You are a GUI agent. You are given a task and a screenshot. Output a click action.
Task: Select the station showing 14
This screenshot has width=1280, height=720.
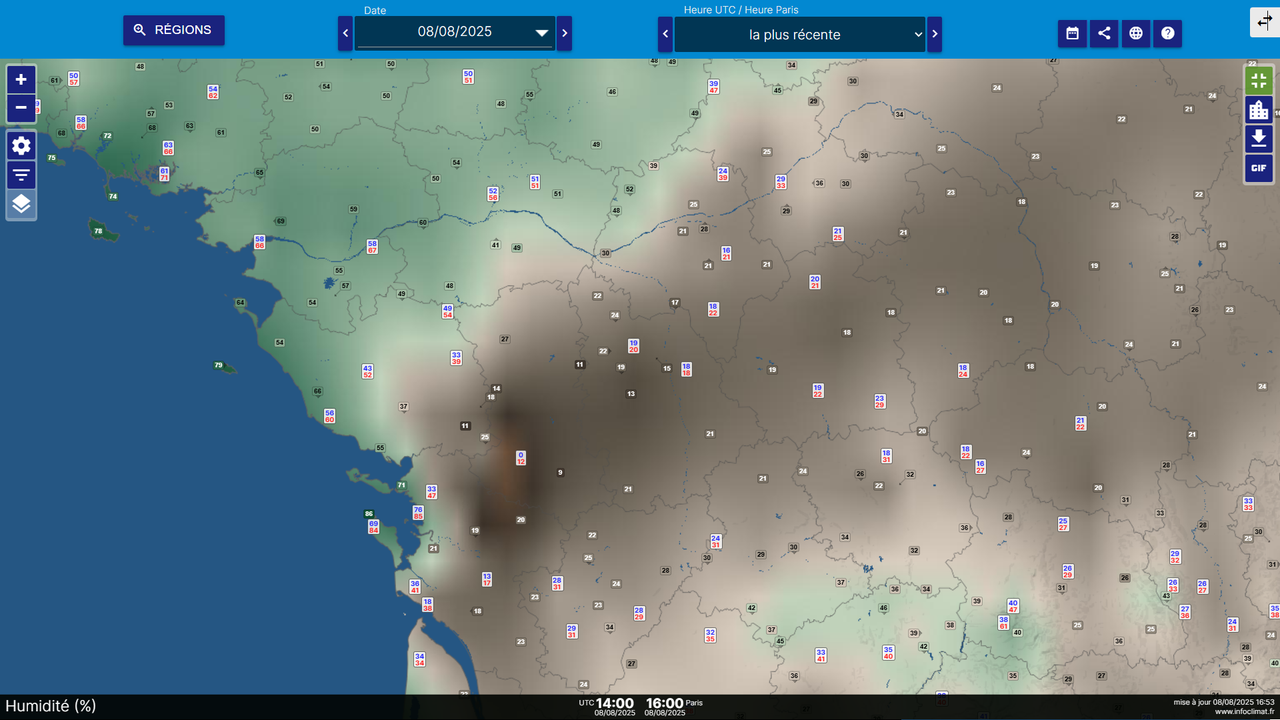[x=496, y=388]
